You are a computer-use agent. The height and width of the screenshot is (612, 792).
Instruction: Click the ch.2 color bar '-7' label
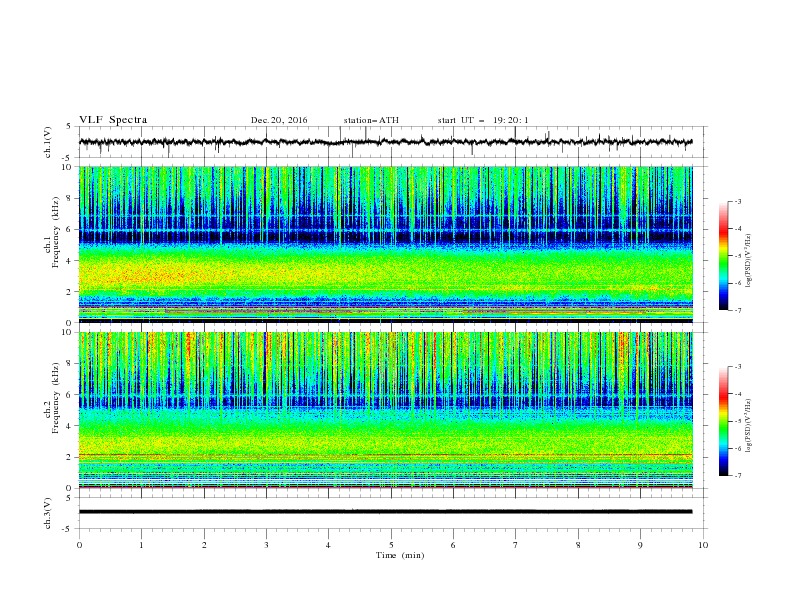pyautogui.click(x=738, y=475)
